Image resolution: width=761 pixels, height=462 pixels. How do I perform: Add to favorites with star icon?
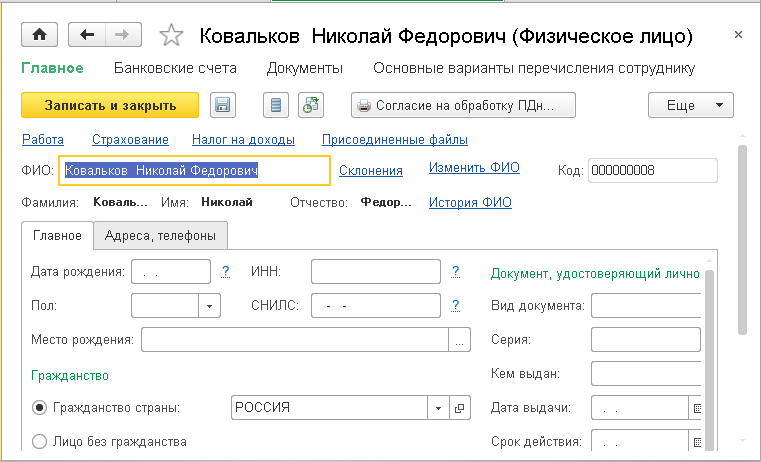(x=172, y=36)
